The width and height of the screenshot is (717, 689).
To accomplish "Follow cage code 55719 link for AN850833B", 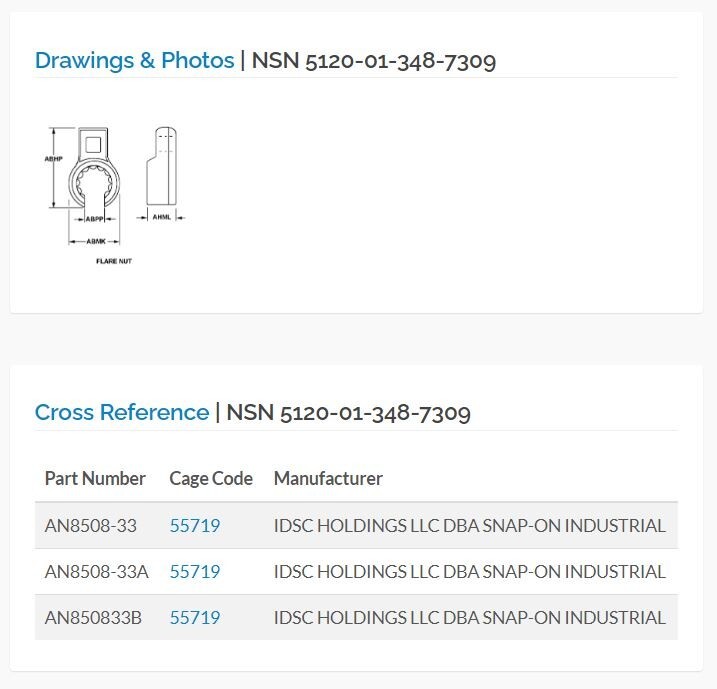I will [x=195, y=618].
